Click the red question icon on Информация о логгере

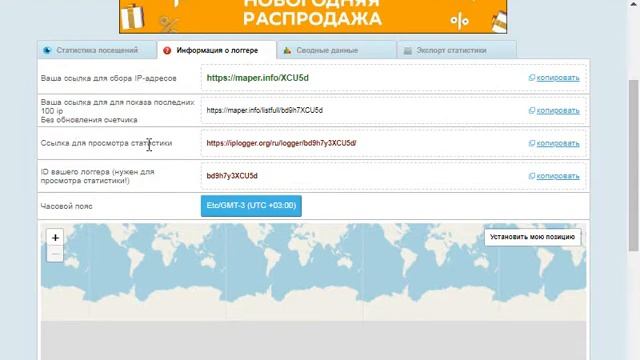[x=167, y=51]
